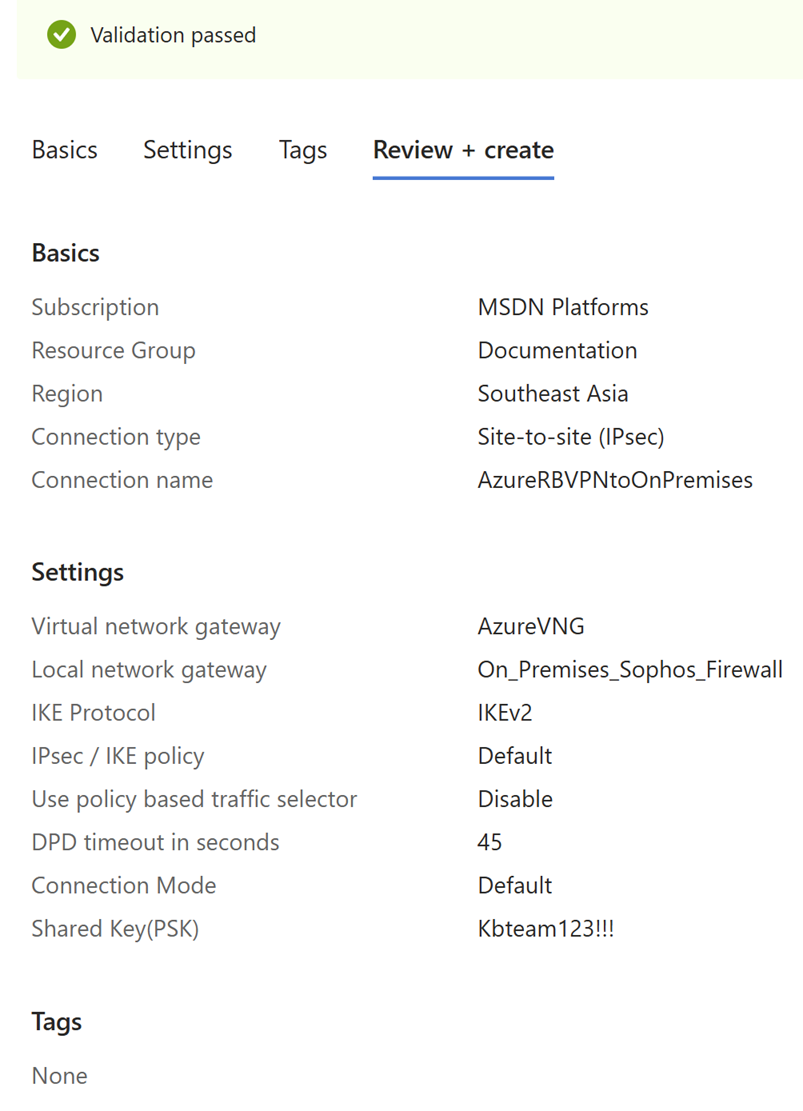Image resolution: width=803 pixels, height=1111 pixels.
Task: Click the Southeast Asia region value
Action: tap(553, 393)
